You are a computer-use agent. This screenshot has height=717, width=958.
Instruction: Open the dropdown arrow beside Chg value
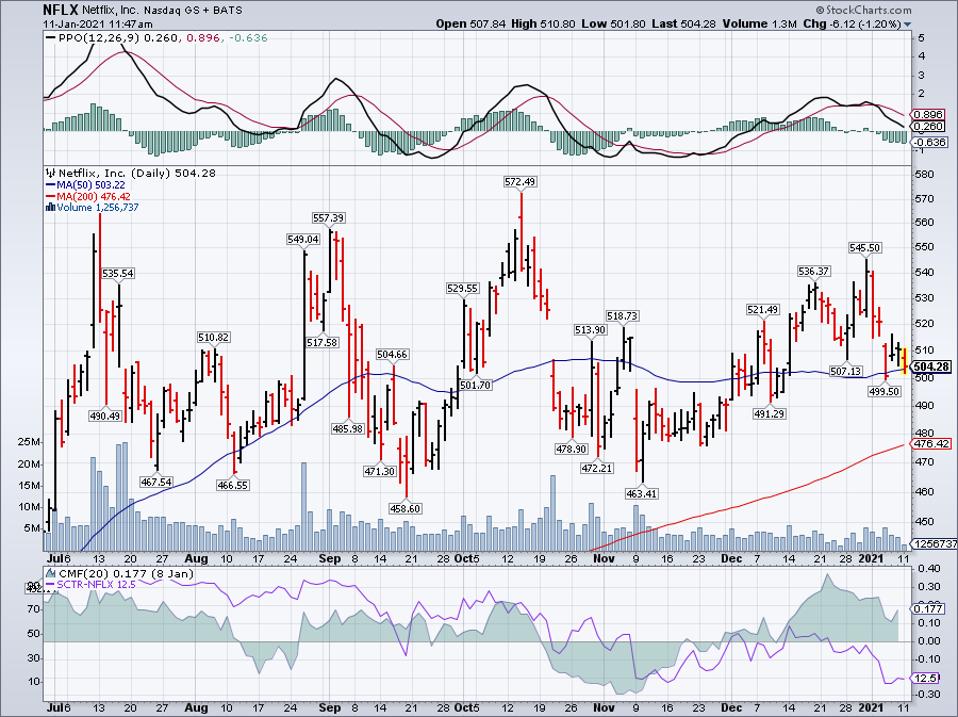click(907, 24)
